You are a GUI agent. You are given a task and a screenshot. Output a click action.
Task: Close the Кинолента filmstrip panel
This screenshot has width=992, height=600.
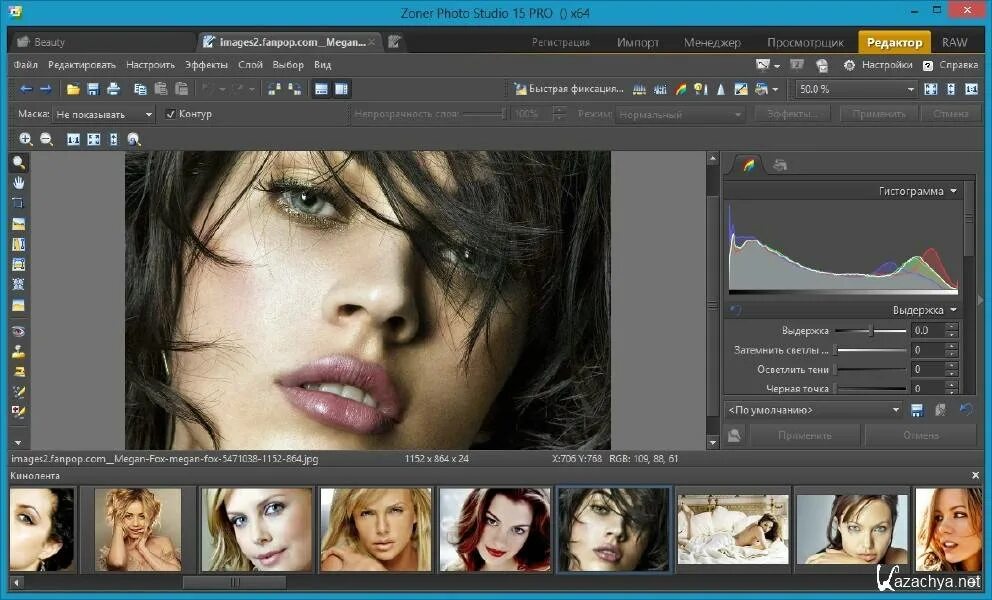(x=976, y=475)
